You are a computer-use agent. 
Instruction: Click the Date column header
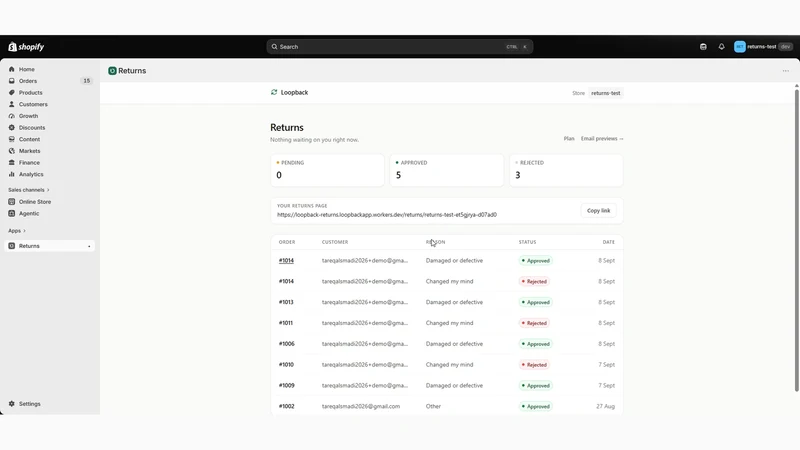(609, 242)
